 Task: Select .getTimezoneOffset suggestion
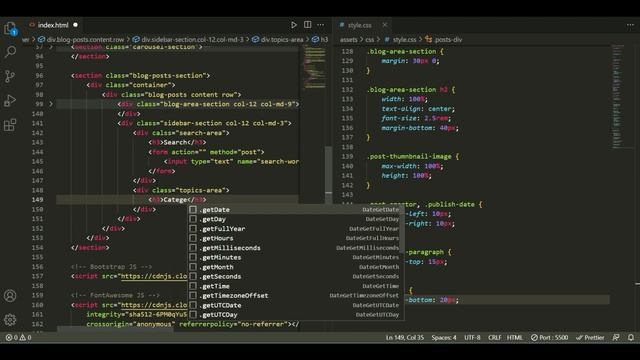tap(296, 296)
